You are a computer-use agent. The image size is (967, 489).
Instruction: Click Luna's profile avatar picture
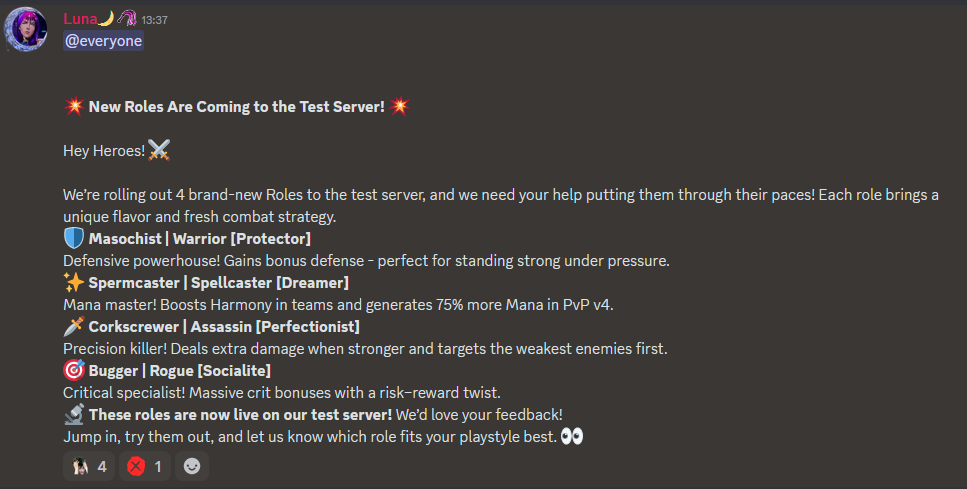point(26,28)
